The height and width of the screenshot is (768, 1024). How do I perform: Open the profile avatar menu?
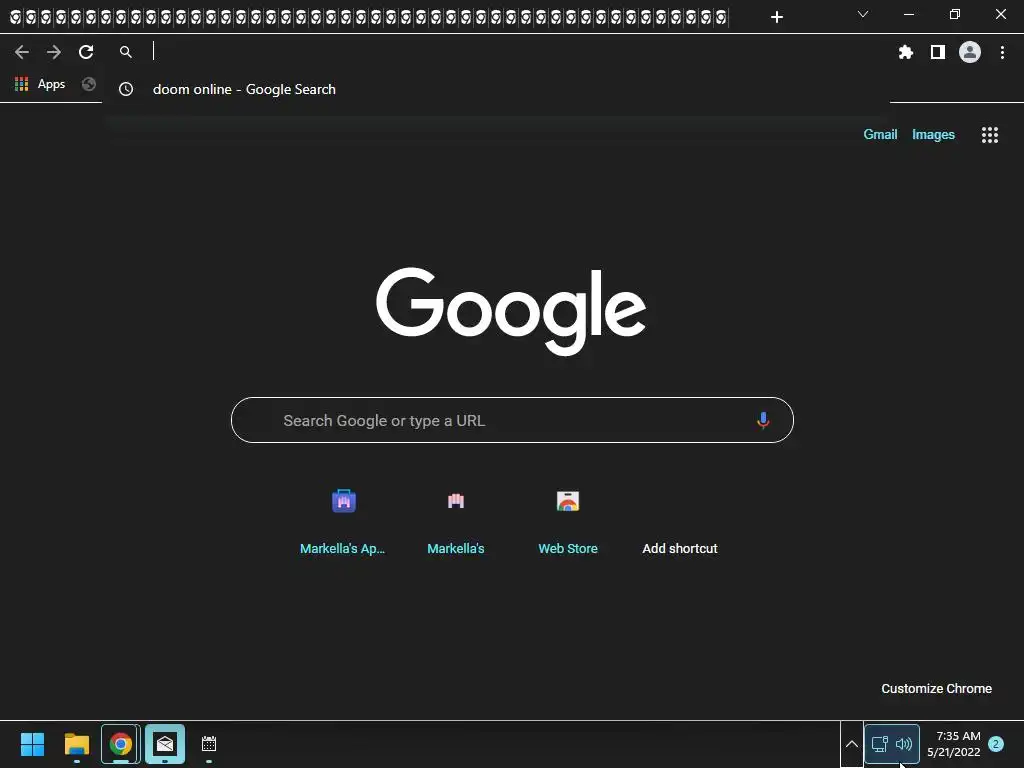click(970, 52)
